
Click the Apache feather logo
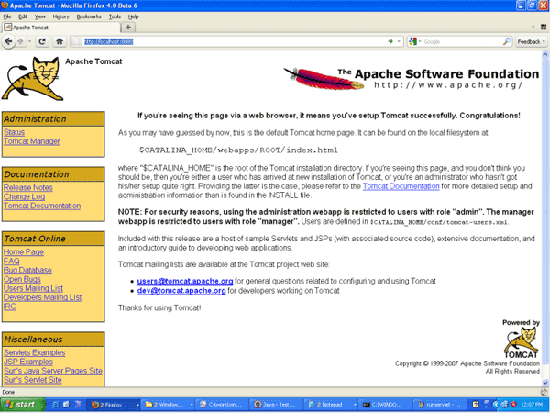(x=323, y=79)
